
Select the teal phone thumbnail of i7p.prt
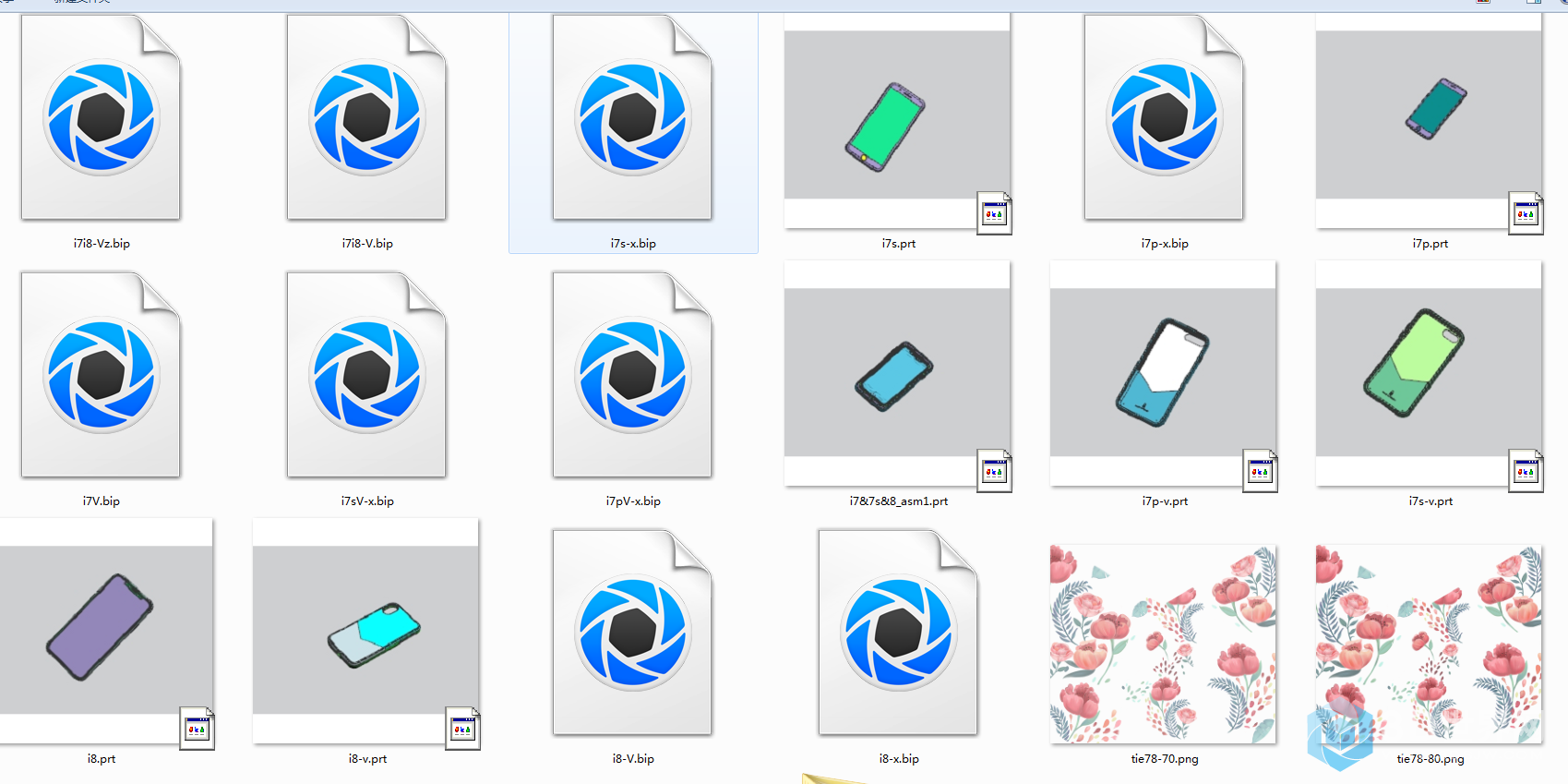(1430, 120)
